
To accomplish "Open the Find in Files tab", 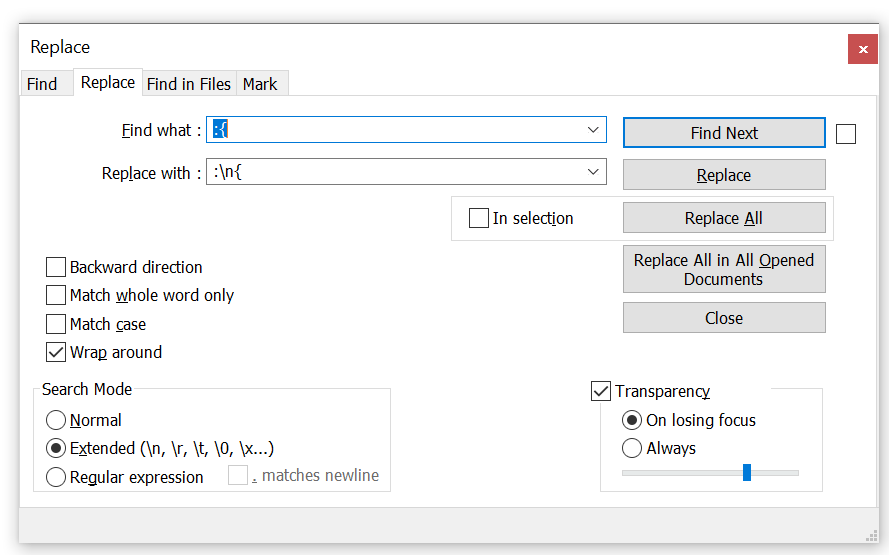I will point(188,84).
